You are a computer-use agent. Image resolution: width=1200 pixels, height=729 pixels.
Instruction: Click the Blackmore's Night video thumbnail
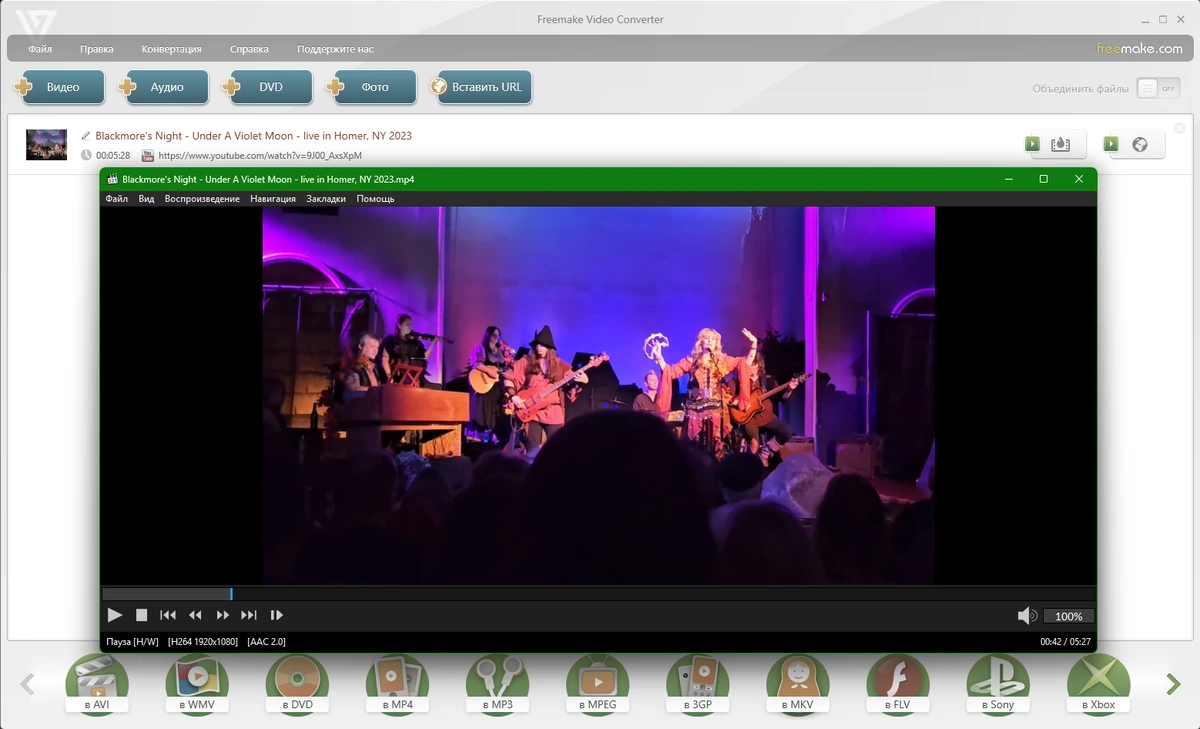coord(46,145)
